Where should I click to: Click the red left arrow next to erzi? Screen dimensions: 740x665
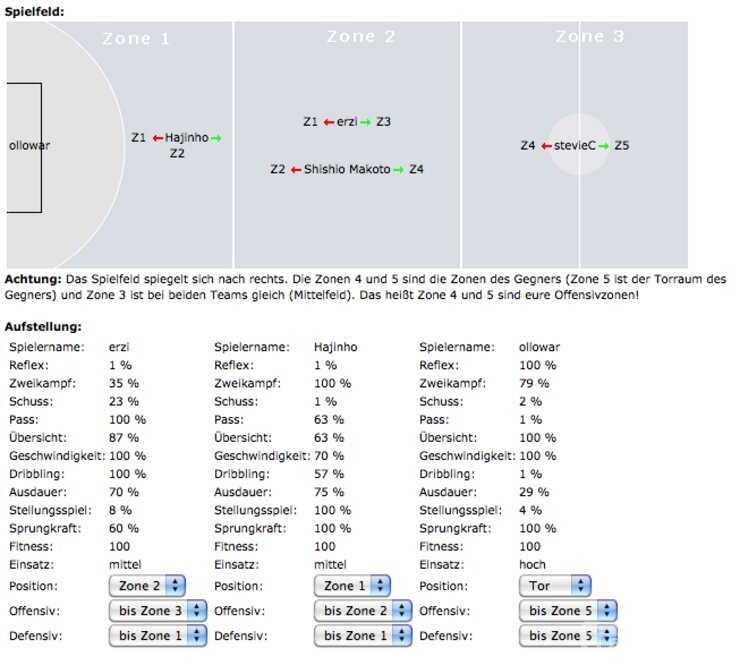(328, 122)
